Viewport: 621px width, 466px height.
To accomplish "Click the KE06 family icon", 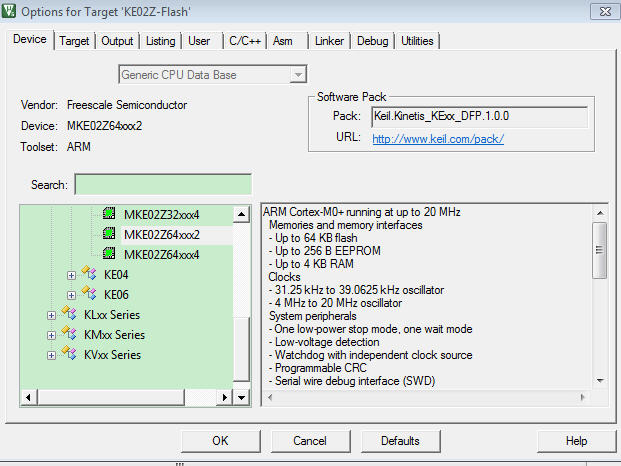I will [x=89, y=293].
